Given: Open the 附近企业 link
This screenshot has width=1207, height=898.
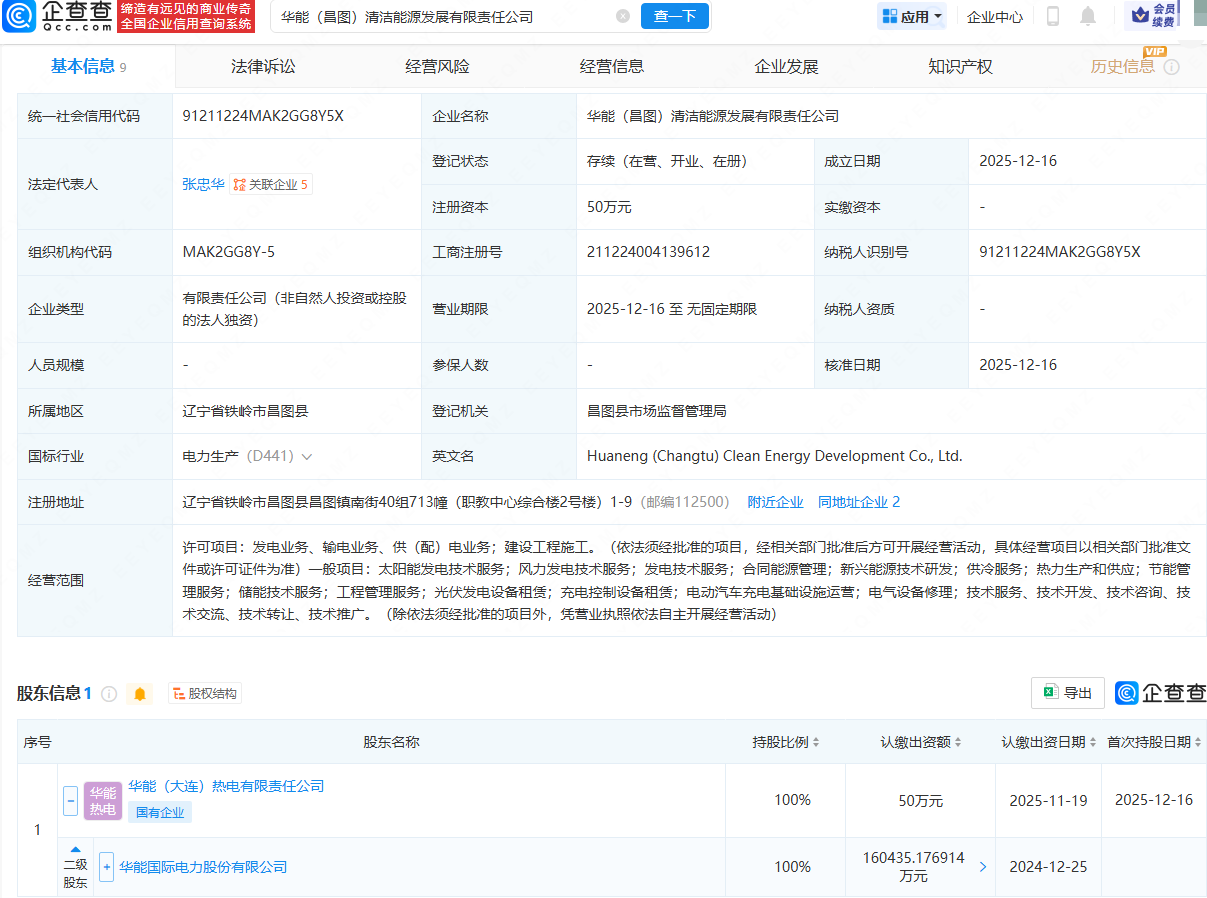Looking at the screenshot, I should coord(776,501).
